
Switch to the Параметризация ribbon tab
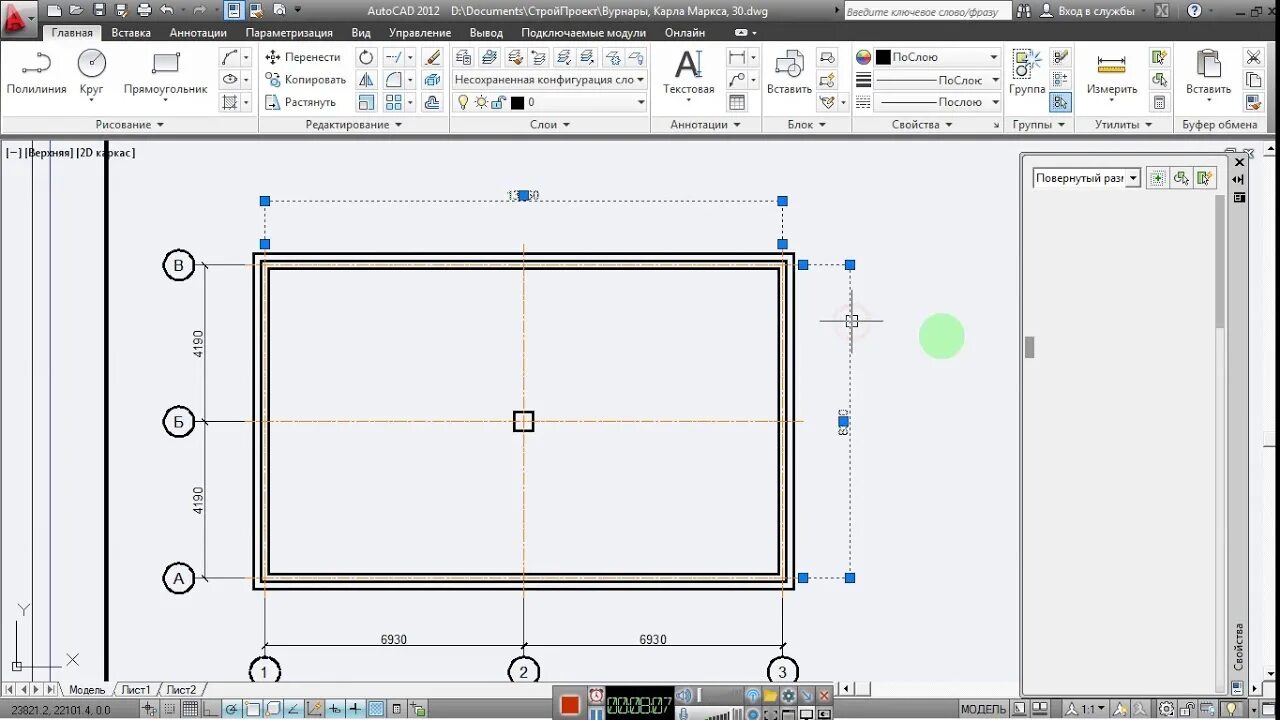pyautogui.click(x=289, y=33)
